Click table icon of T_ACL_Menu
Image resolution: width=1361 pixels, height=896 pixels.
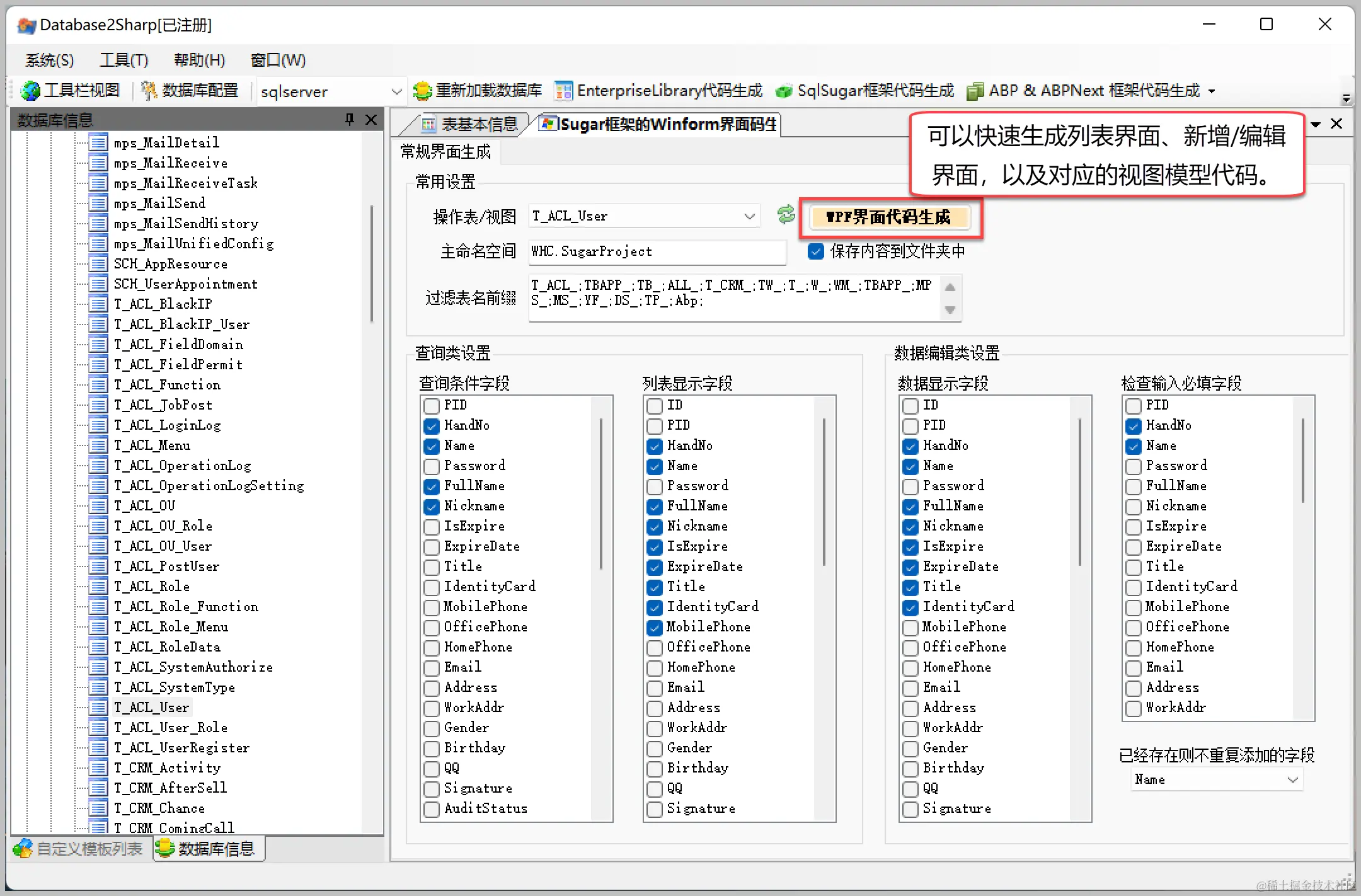[x=98, y=445]
